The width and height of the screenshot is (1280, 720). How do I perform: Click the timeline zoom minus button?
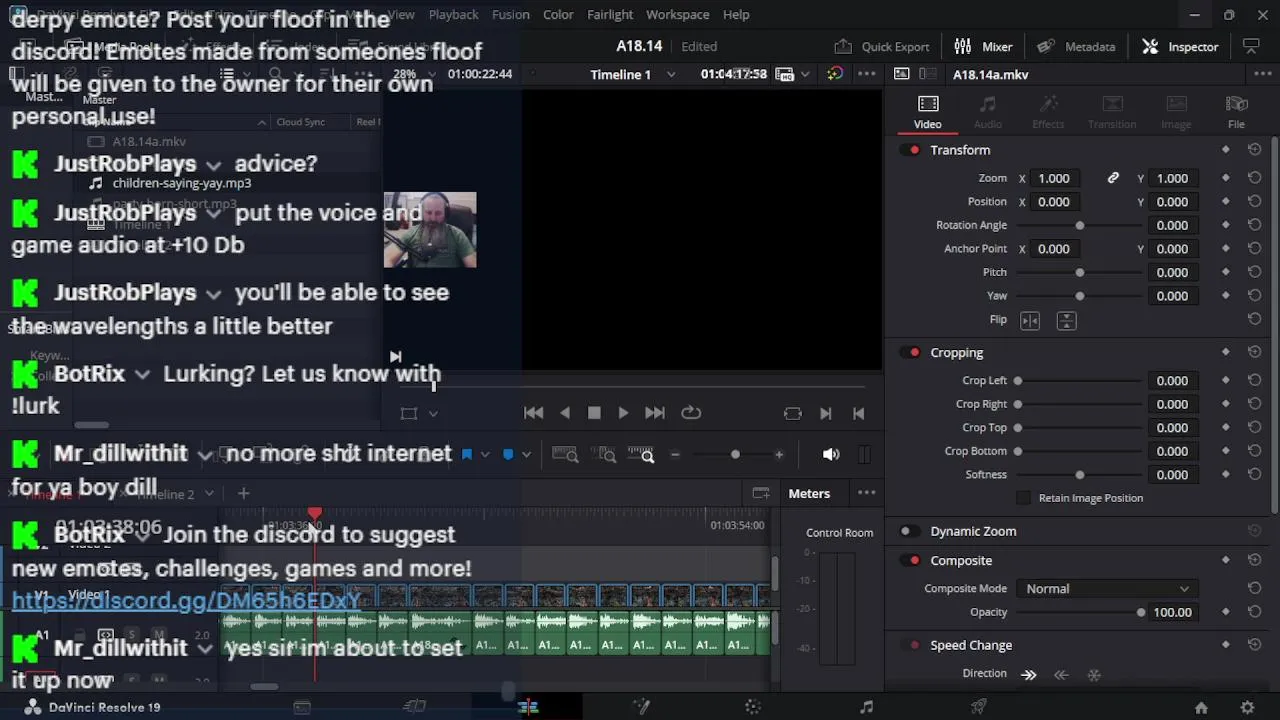675,455
